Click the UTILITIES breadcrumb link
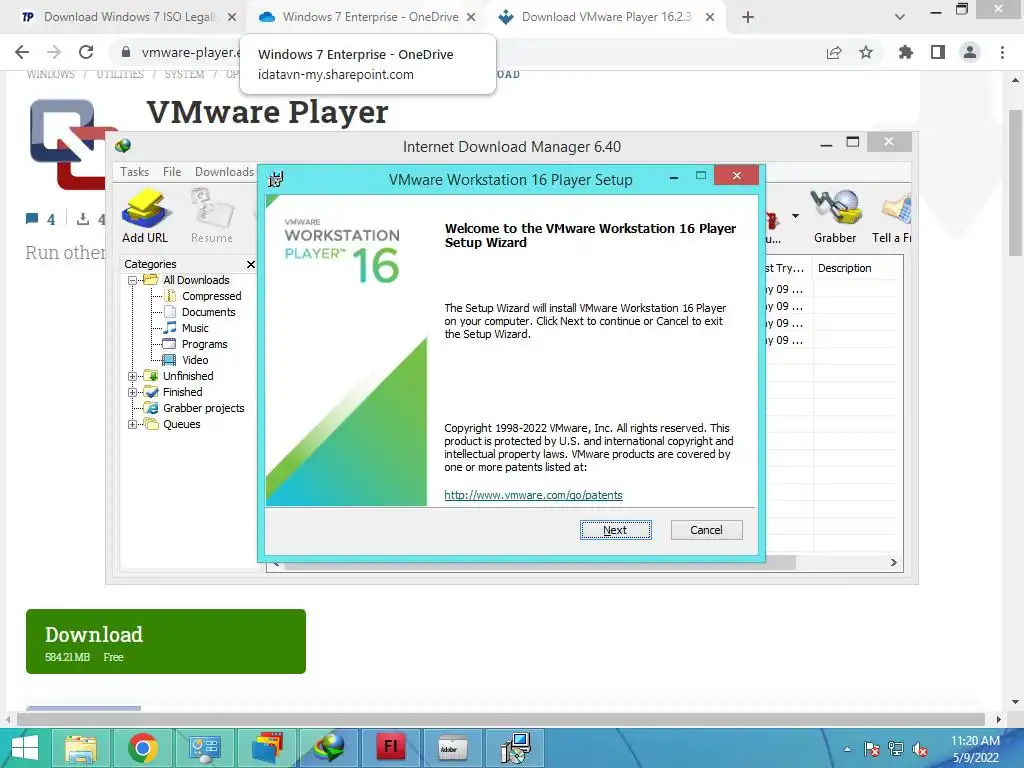The image size is (1024, 768). point(120,74)
